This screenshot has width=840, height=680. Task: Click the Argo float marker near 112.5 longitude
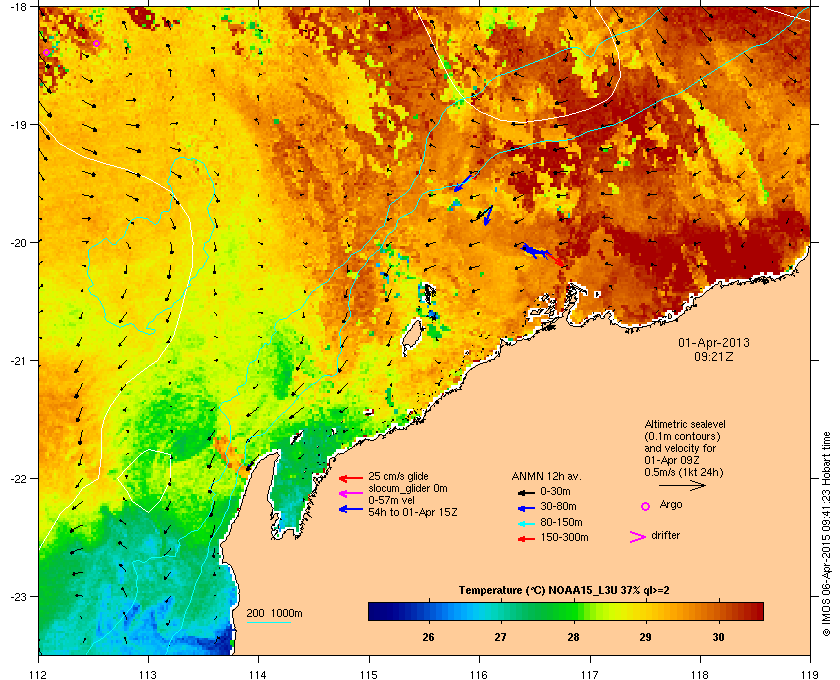tap(96, 43)
